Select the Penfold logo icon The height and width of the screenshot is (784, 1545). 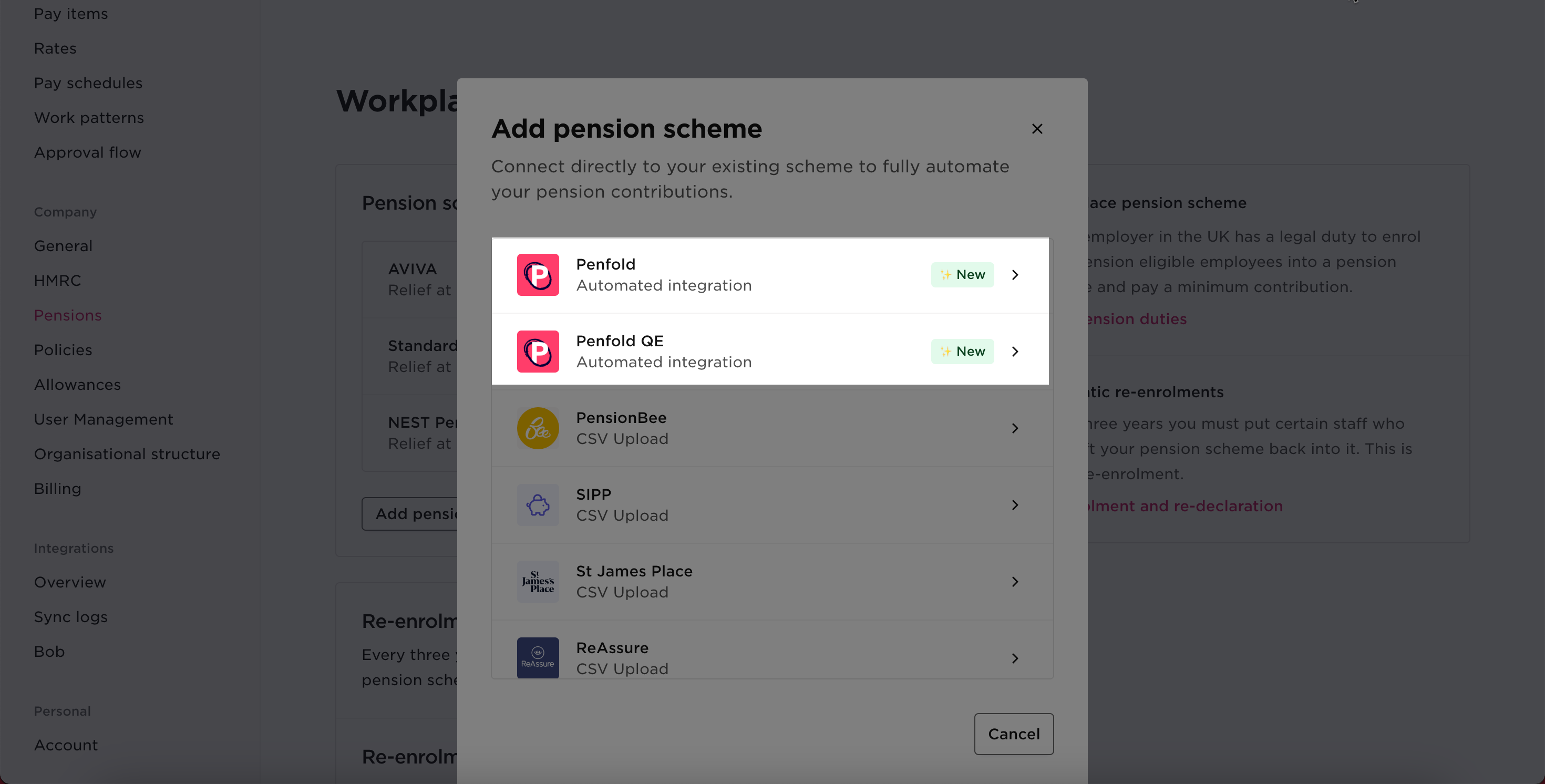click(538, 275)
